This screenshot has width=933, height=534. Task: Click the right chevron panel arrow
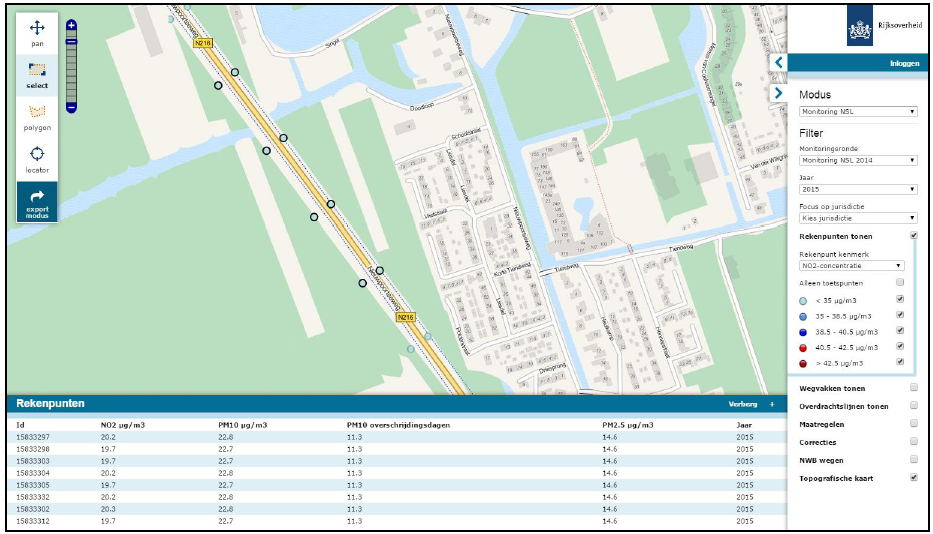coord(778,93)
